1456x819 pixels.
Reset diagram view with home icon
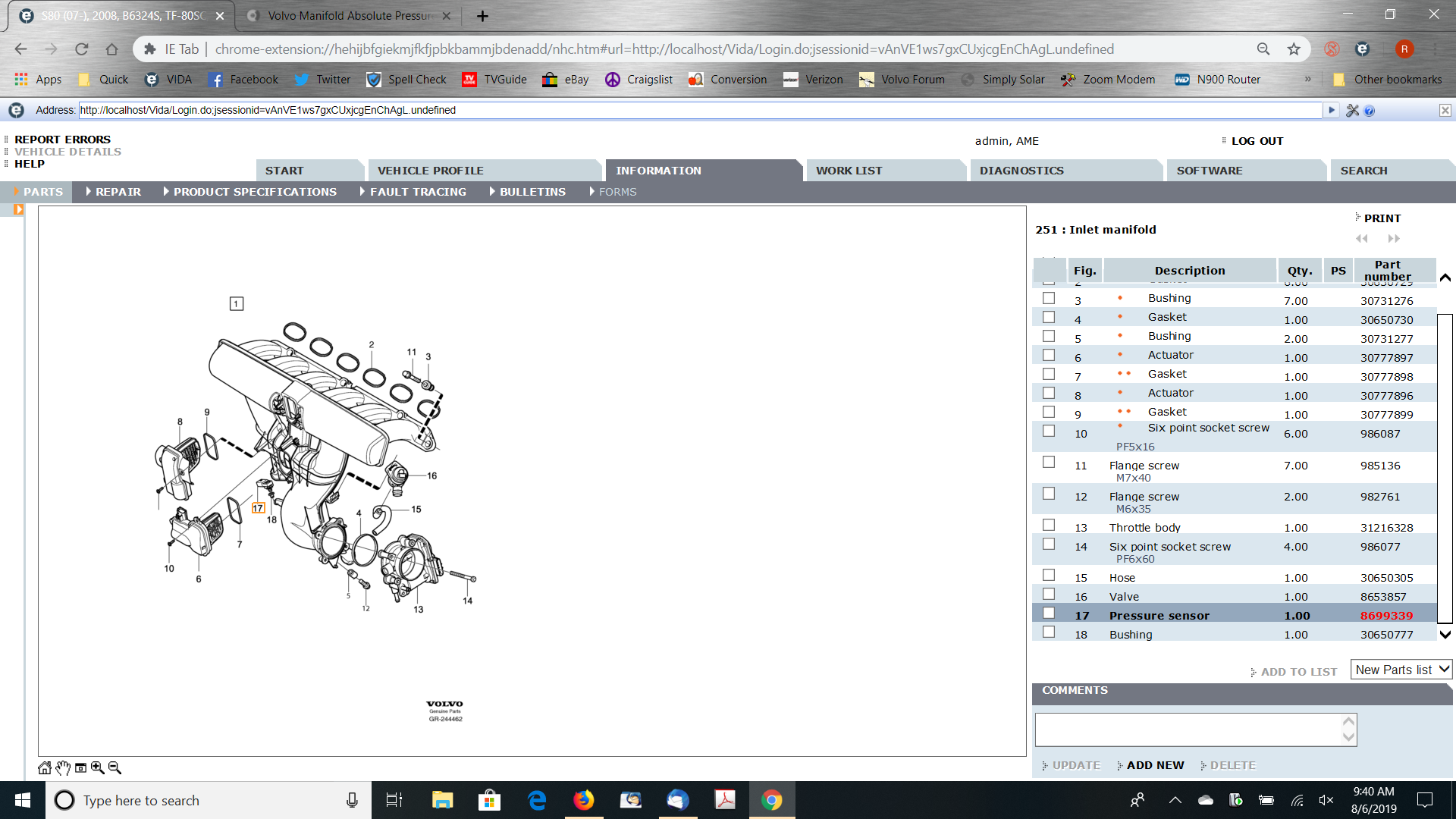45,767
